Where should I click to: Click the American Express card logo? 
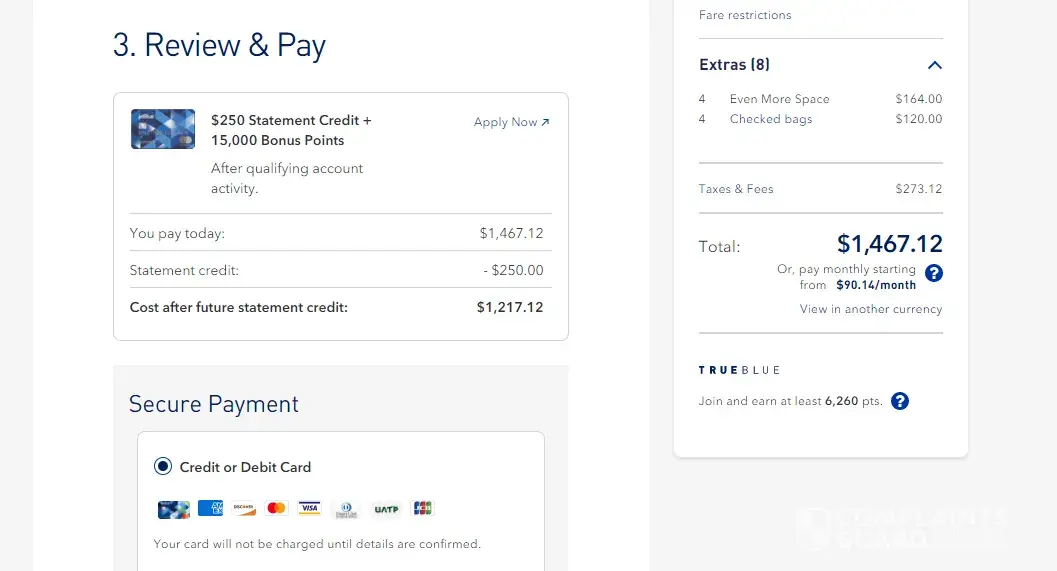(210, 509)
